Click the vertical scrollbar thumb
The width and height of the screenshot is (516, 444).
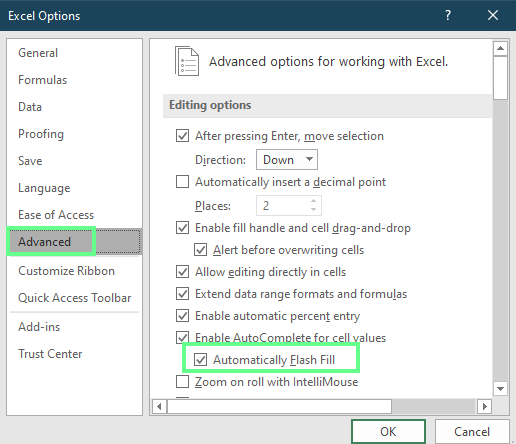point(500,78)
